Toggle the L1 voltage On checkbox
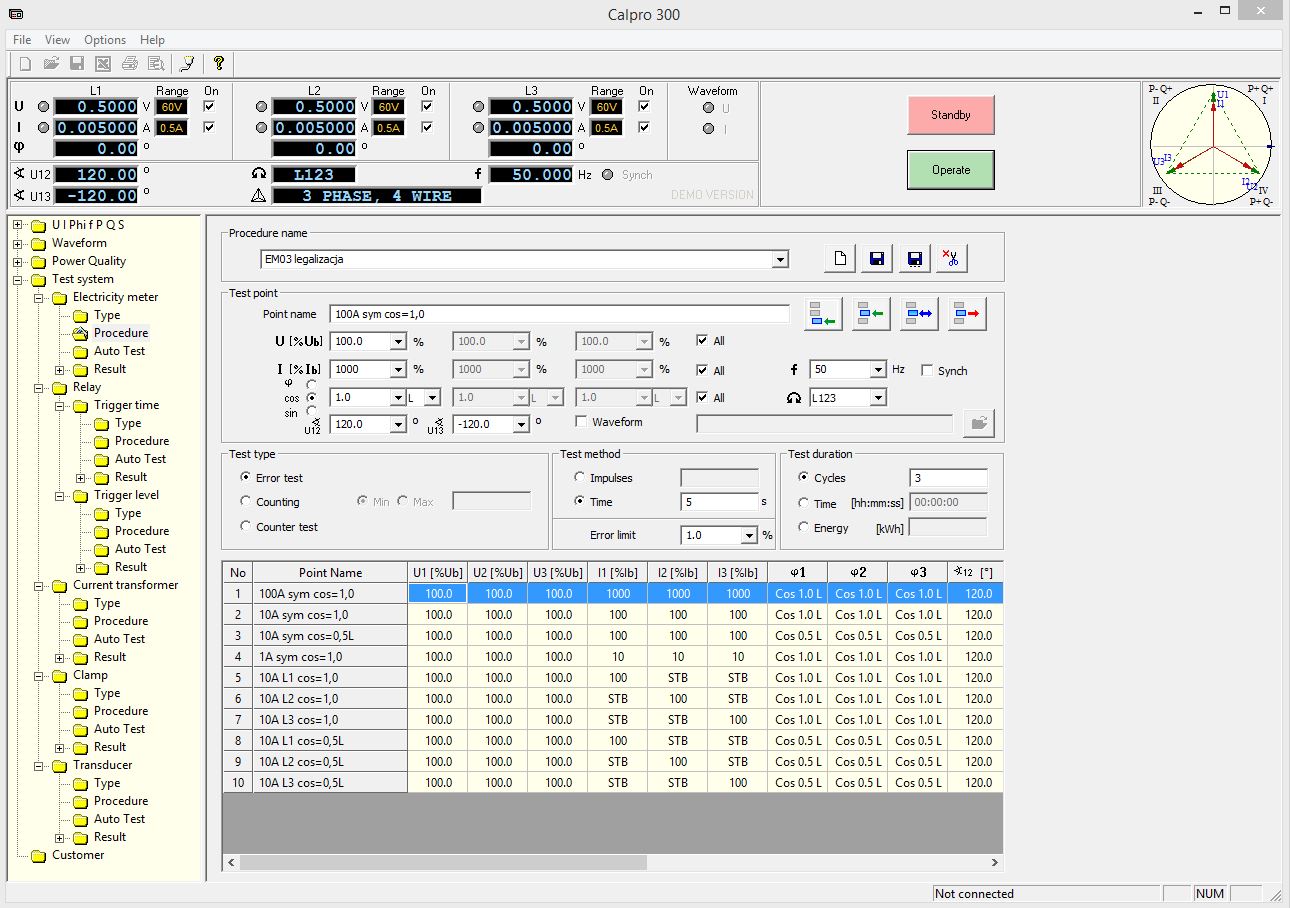 point(210,106)
